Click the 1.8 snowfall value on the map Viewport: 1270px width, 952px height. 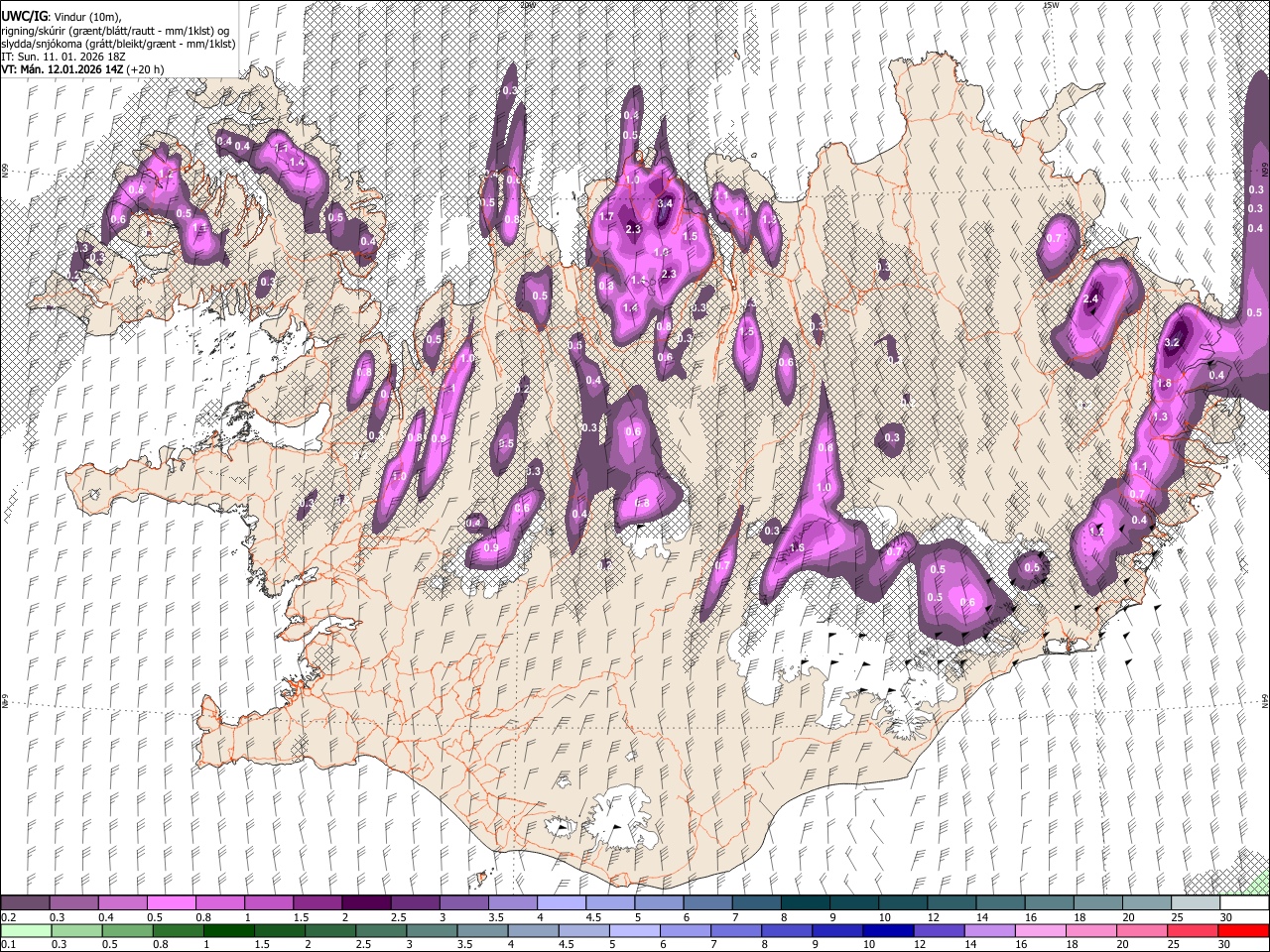(x=1165, y=384)
